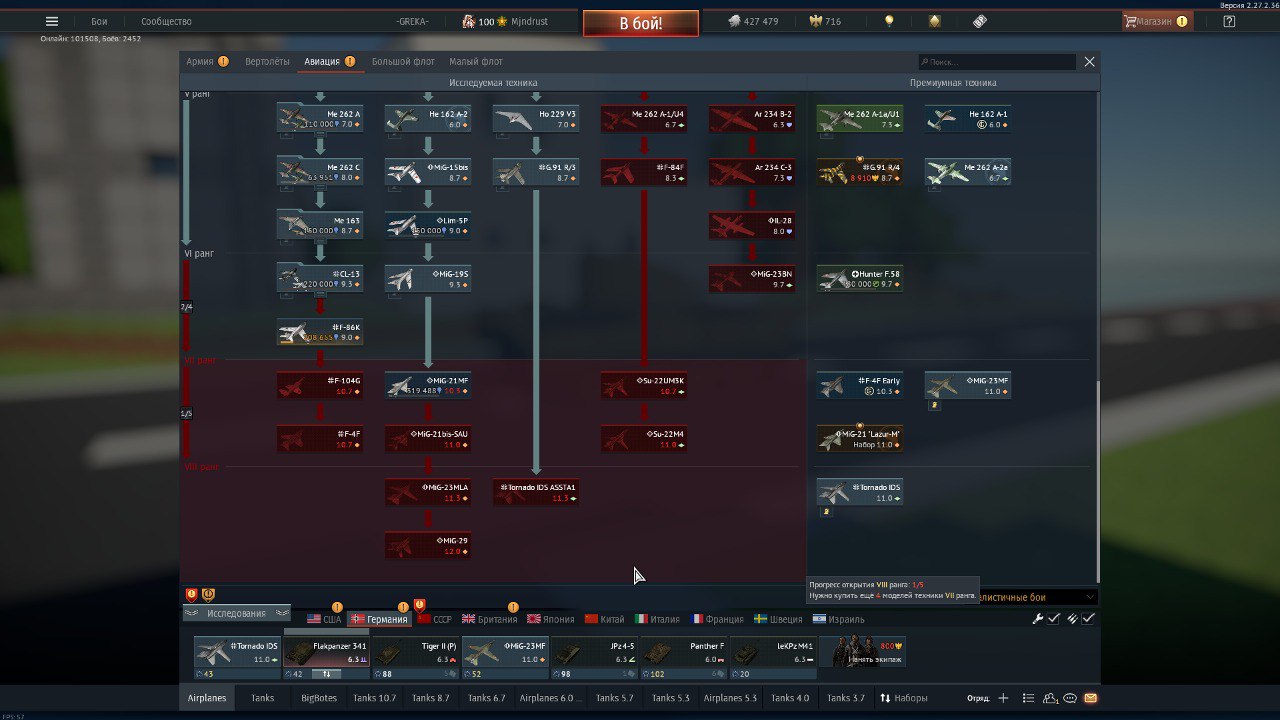Click the research tree vertical scrollbar

click(x=1098, y=480)
